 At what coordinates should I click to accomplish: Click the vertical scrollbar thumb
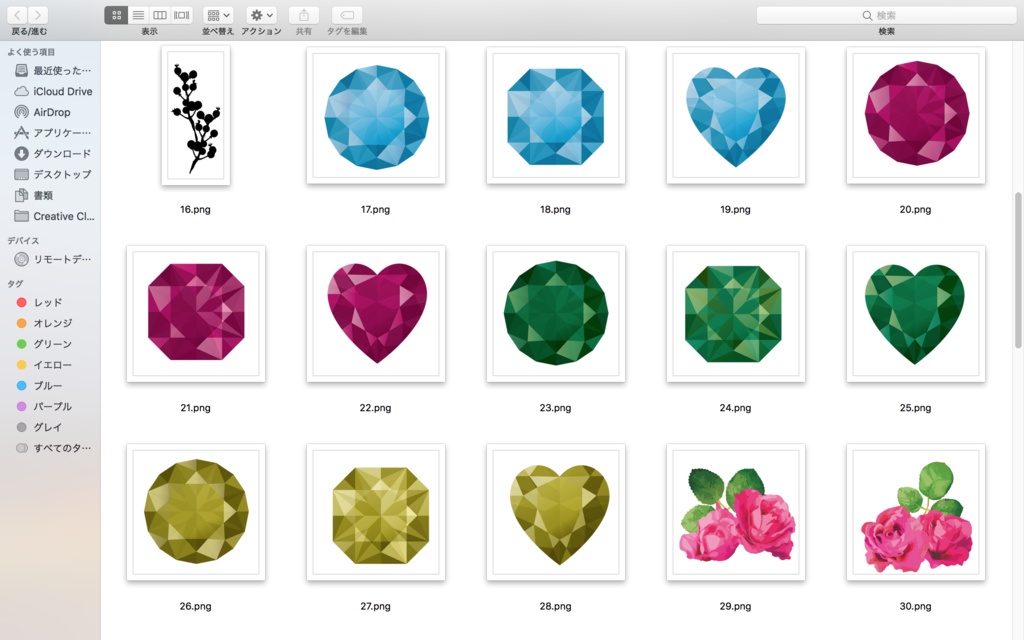pos(1017,270)
